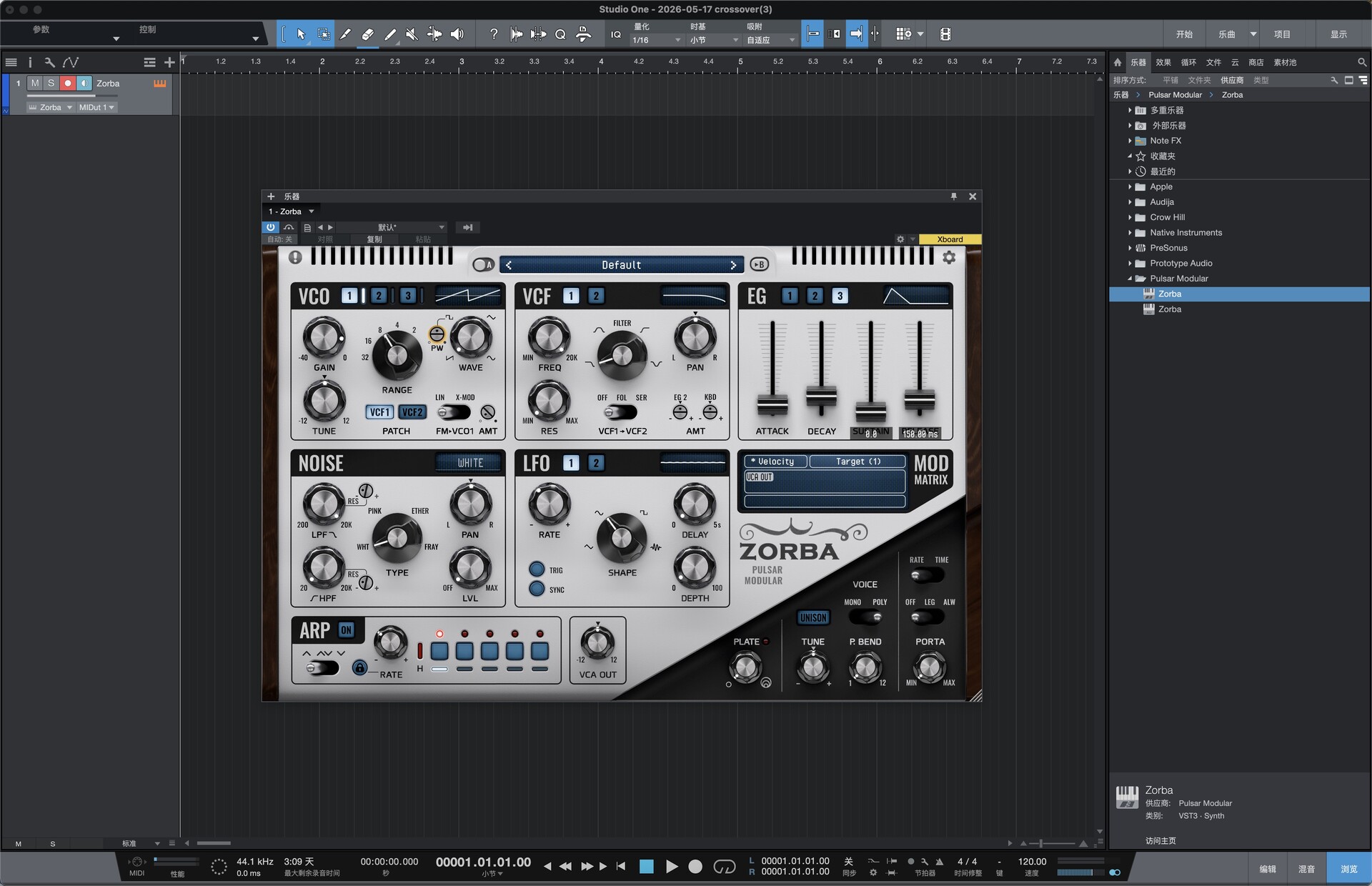The image size is (1372, 886).
Task: Toggle the ARP ON switch
Action: click(347, 630)
